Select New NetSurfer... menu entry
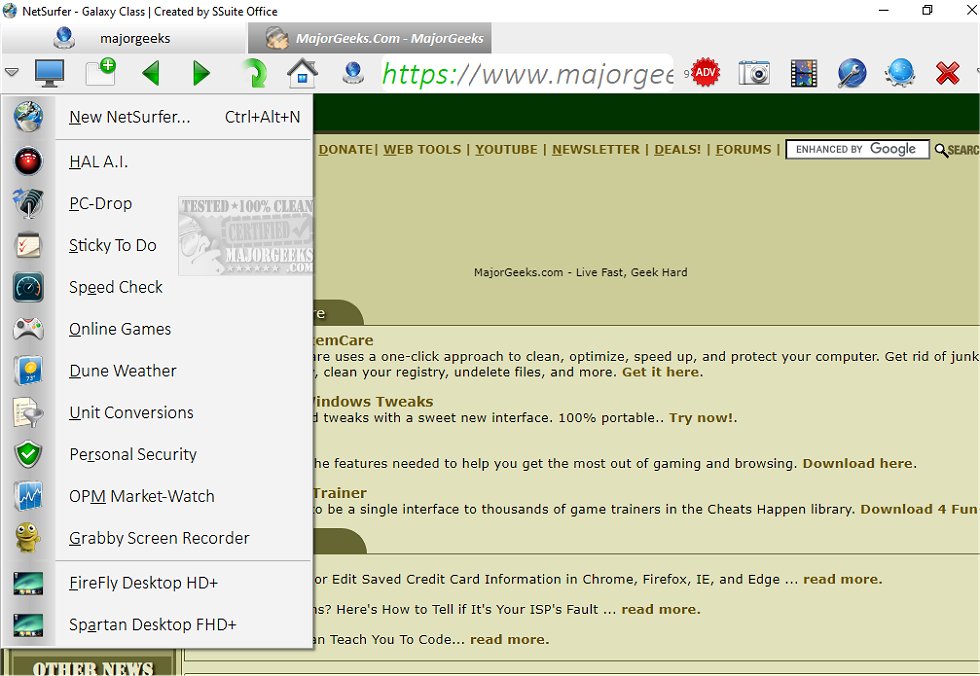The image size is (980, 676). pos(184,117)
